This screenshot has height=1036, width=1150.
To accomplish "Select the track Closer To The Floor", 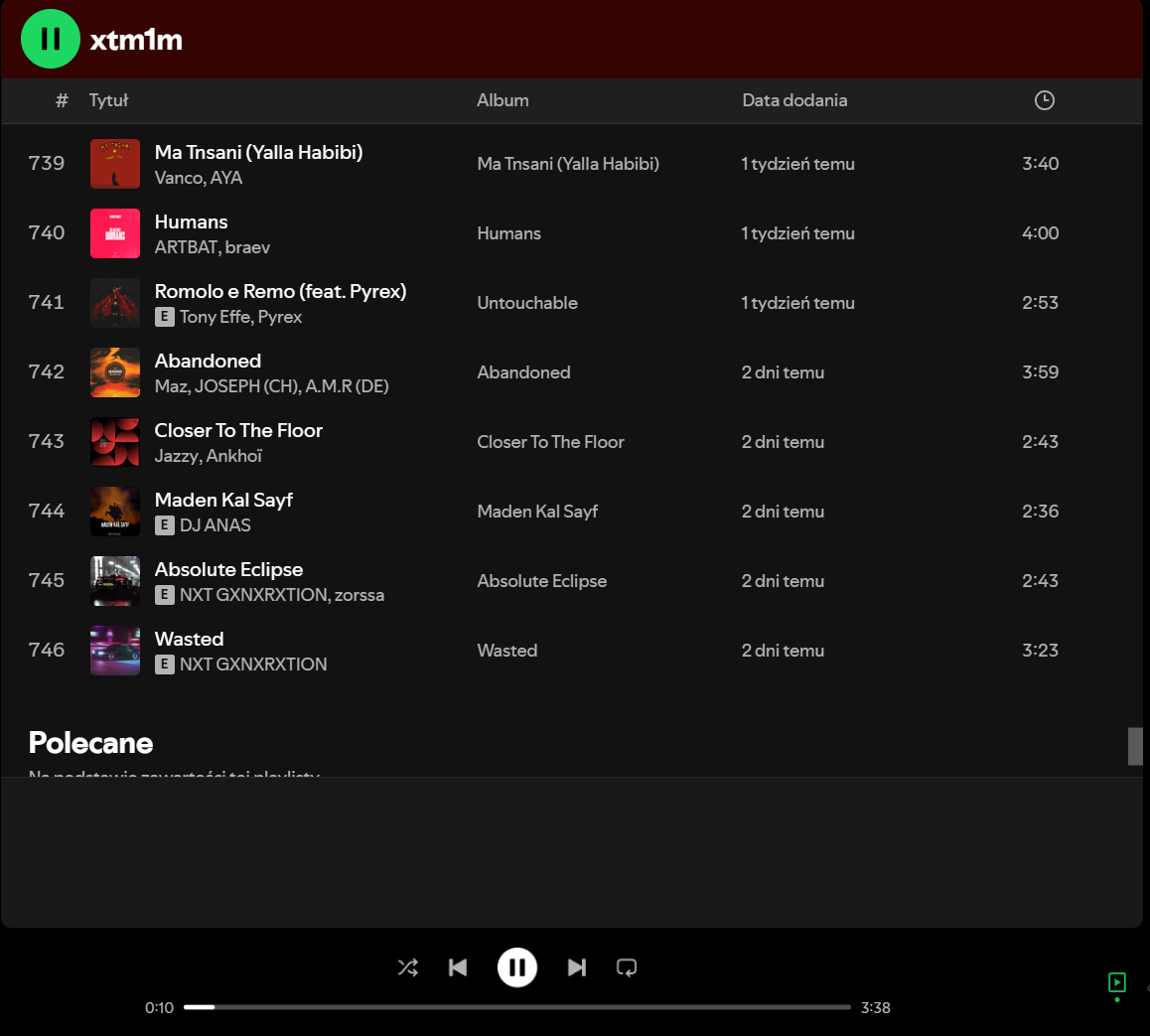I will [x=238, y=430].
